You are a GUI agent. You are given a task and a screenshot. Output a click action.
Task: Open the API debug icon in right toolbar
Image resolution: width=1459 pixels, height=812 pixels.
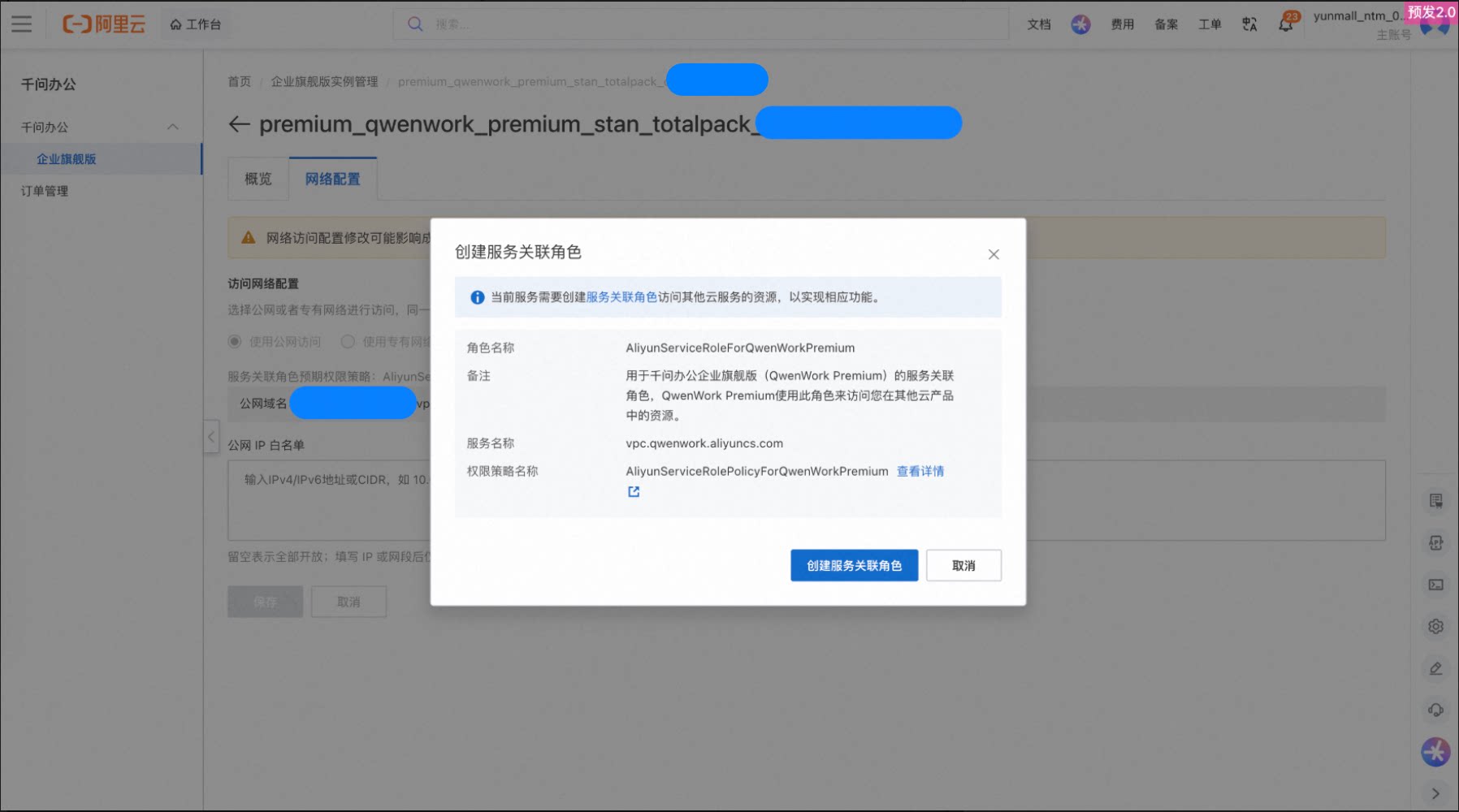click(x=1436, y=542)
